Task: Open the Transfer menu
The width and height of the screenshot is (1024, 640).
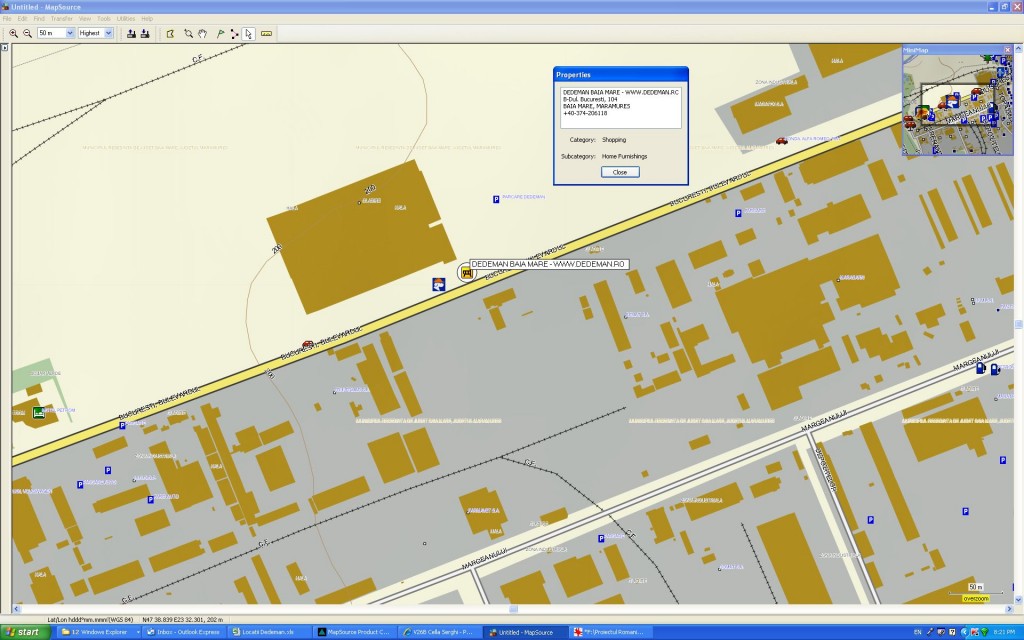Action: point(61,19)
